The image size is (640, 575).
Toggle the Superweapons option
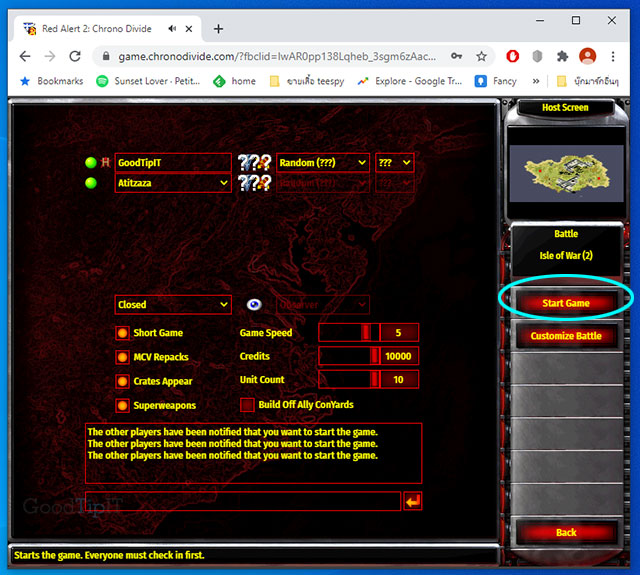122,405
